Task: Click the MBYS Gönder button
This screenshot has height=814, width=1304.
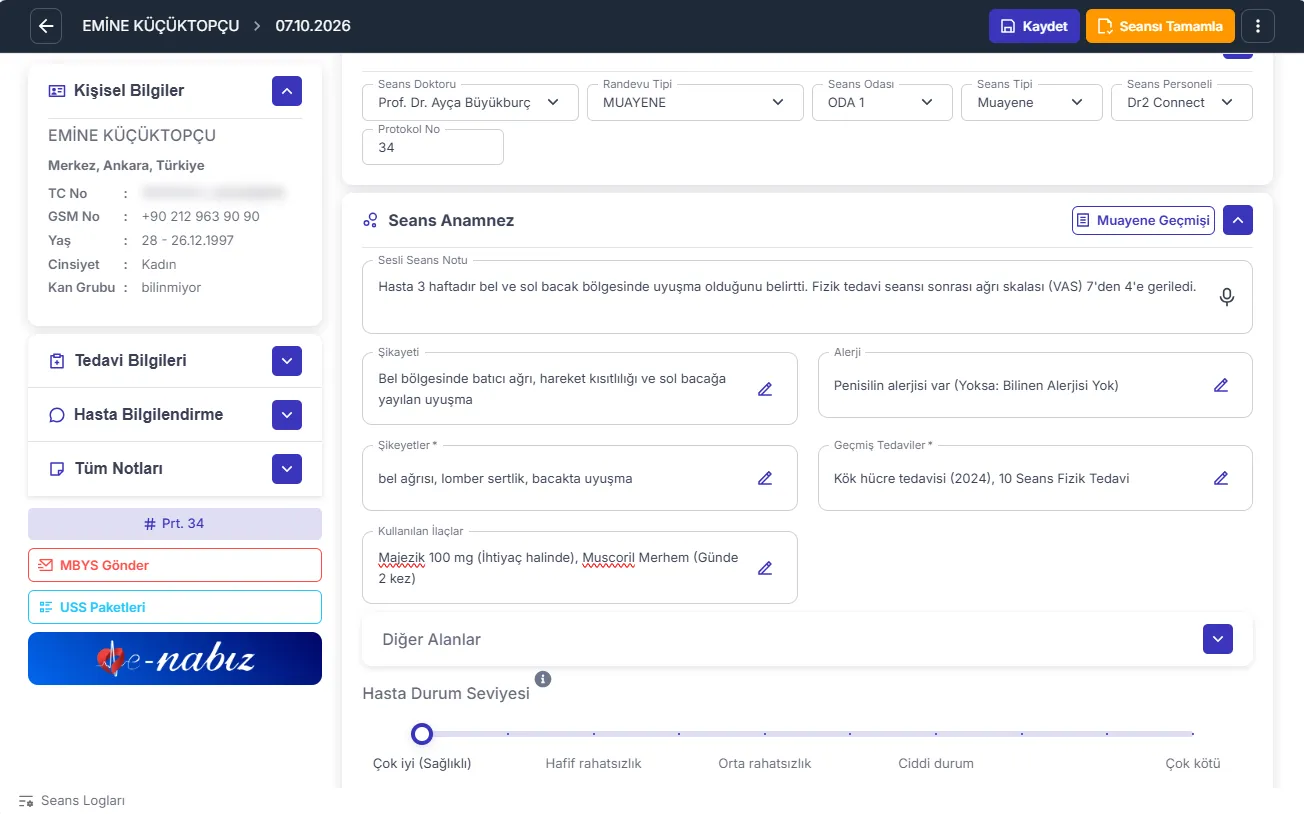Action: coord(175,565)
